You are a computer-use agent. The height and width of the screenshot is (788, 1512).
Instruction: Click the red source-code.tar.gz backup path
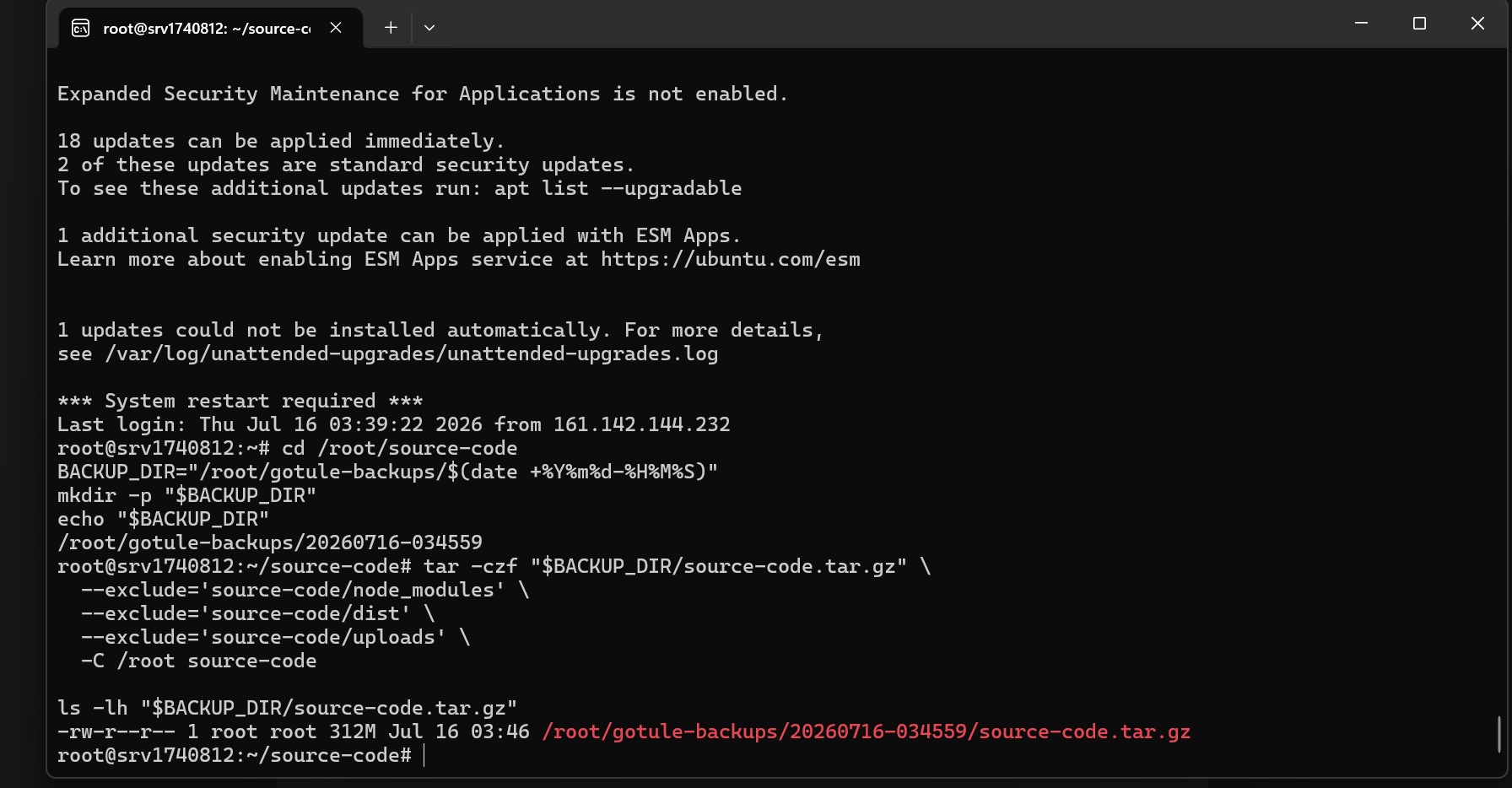[866, 731]
